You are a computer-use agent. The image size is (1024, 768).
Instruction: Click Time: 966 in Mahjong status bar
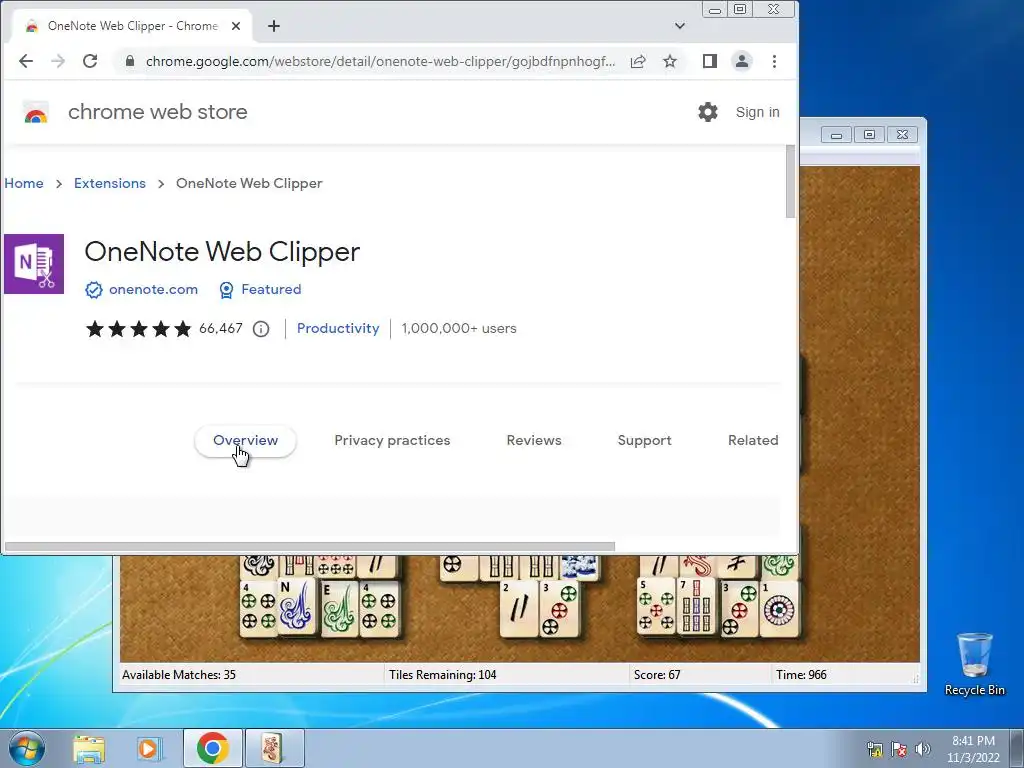[801, 675]
